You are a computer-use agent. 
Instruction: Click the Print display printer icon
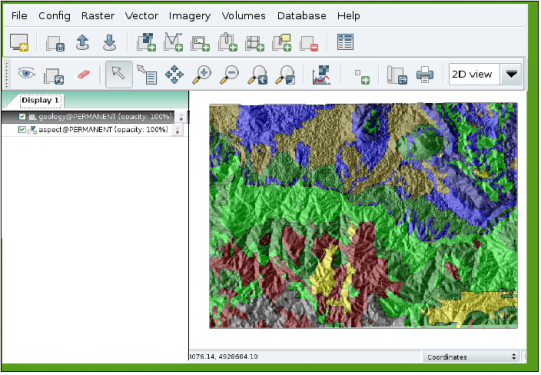[425, 75]
